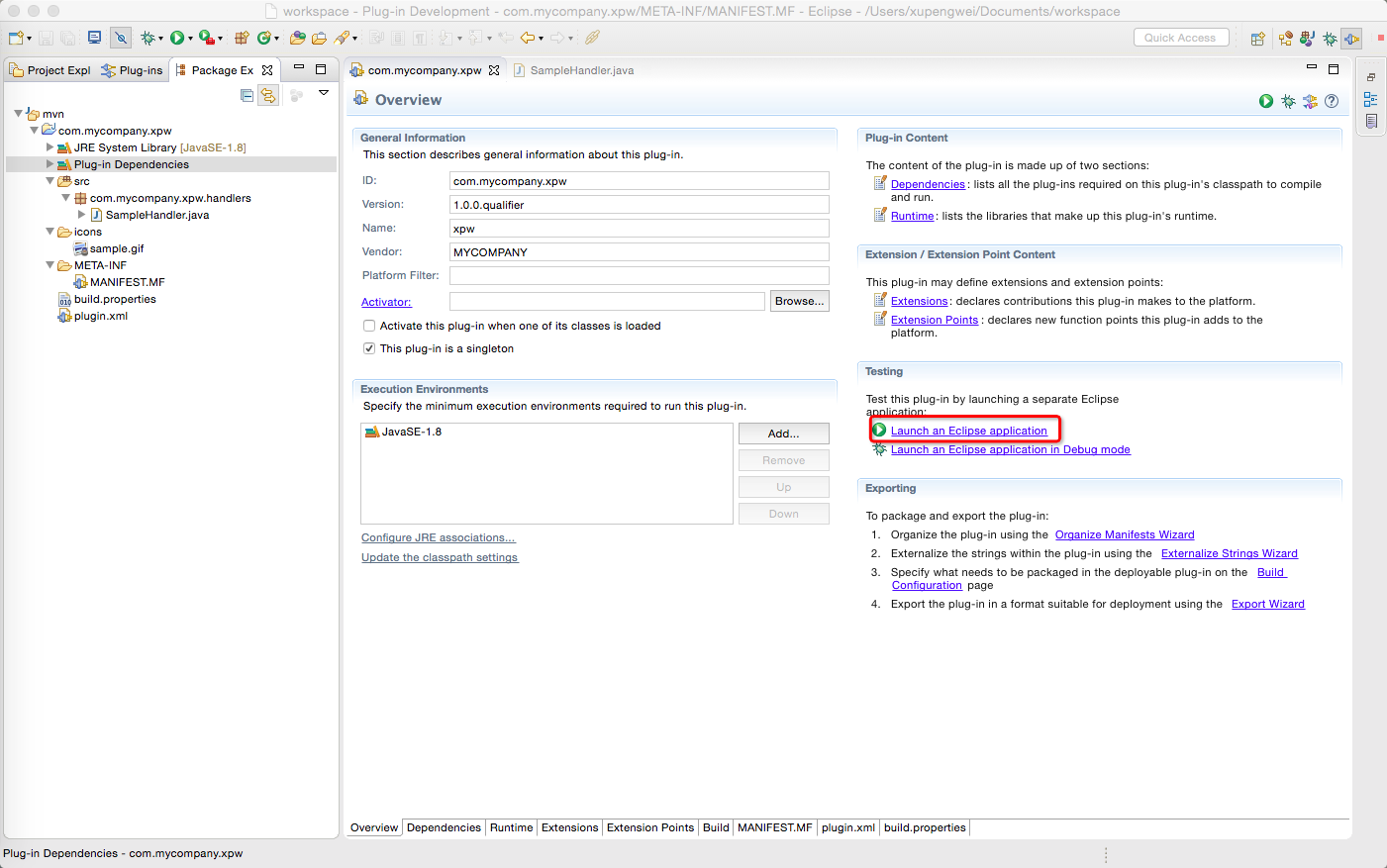This screenshot has width=1387, height=868.
Task: Click the Vendor field containing MYCOMPANY
Action: 640,252
